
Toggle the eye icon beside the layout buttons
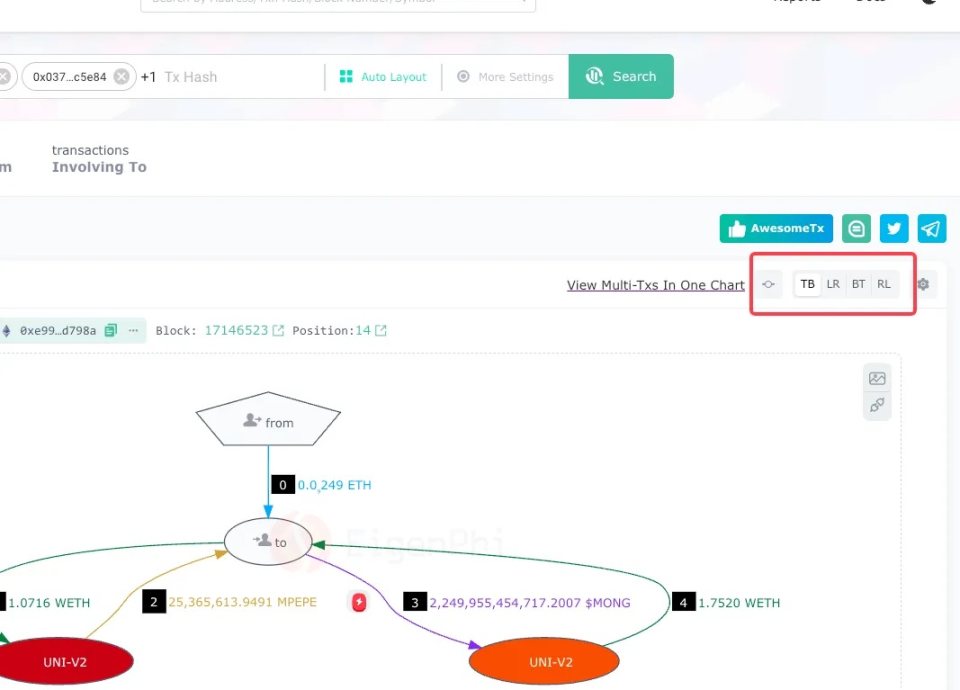click(x=768, y=284)
